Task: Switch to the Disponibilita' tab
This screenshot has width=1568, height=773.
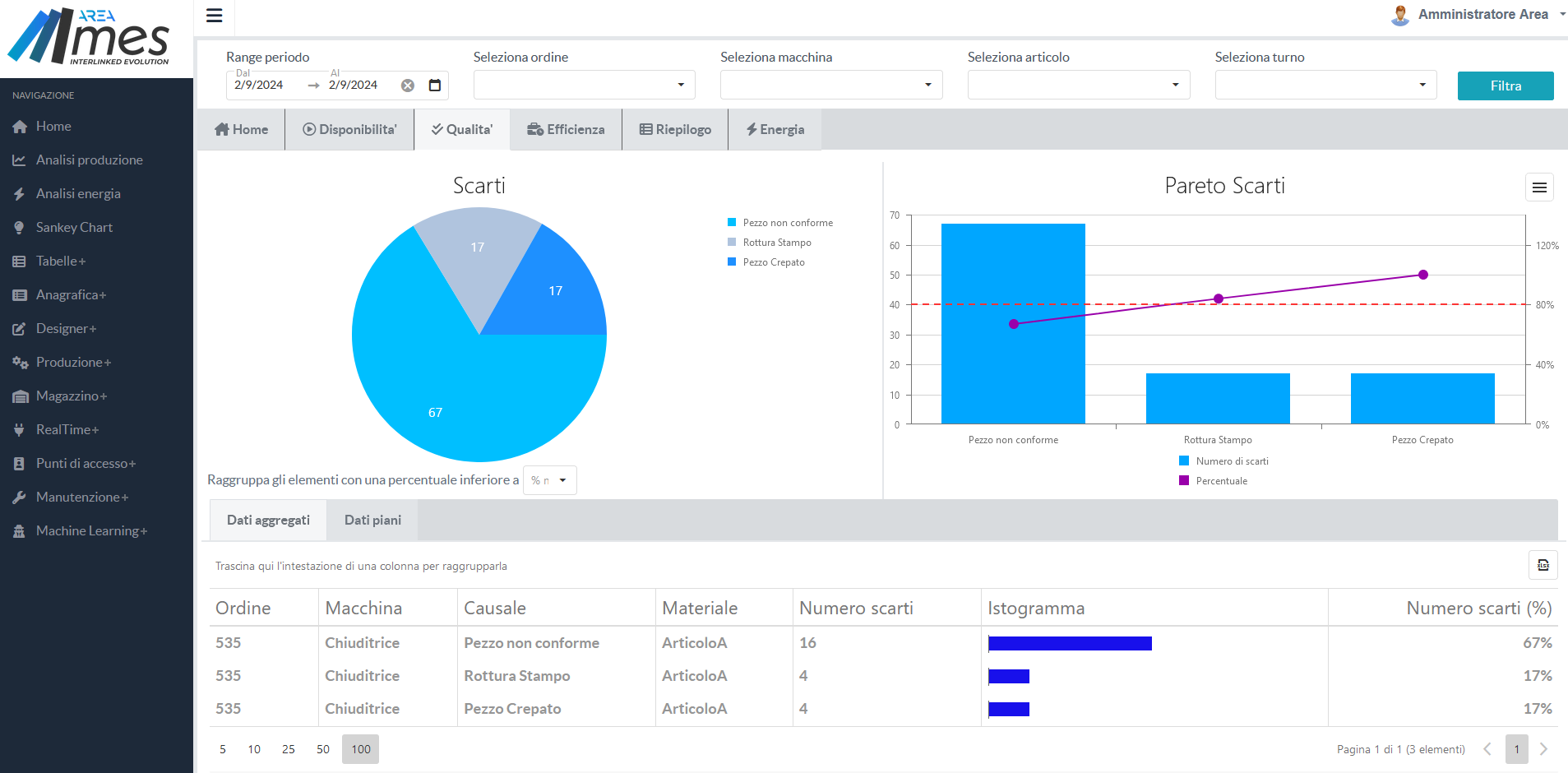Action: pos(349,130)
